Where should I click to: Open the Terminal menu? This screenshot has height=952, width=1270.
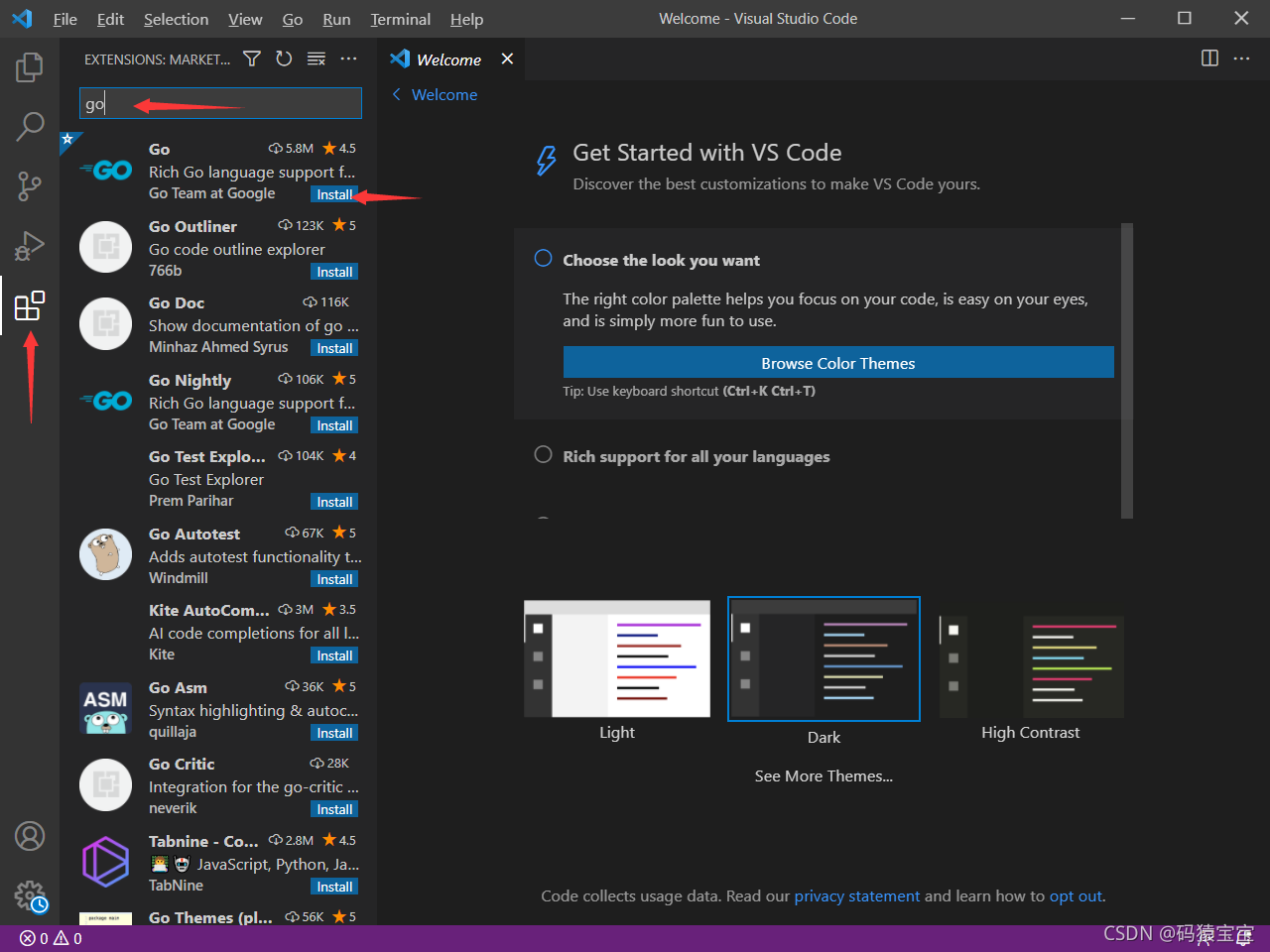(400, 19)
